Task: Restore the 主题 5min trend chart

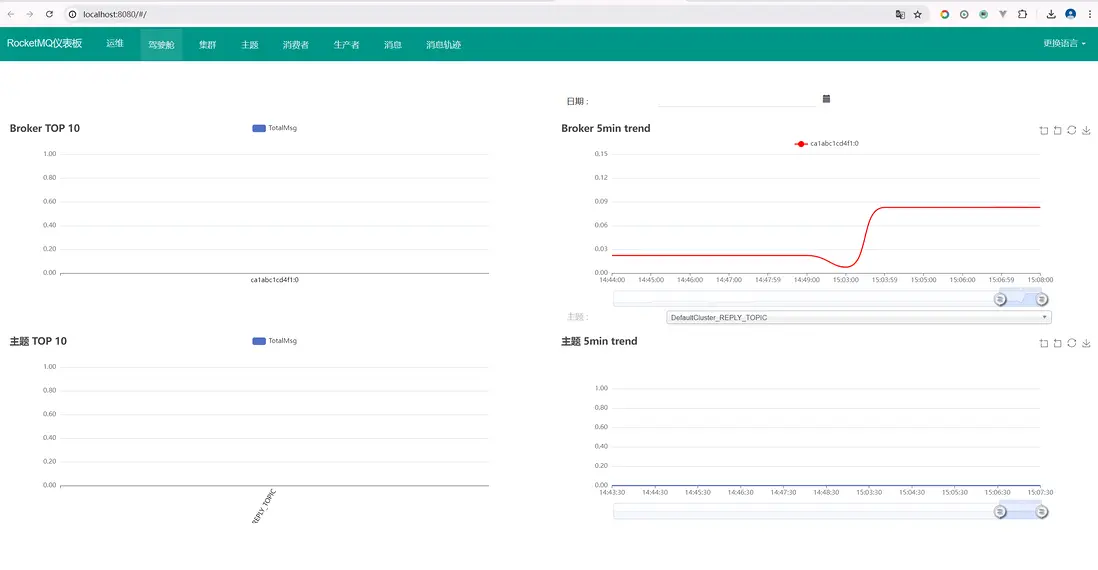Action: tap(1071, 343)
